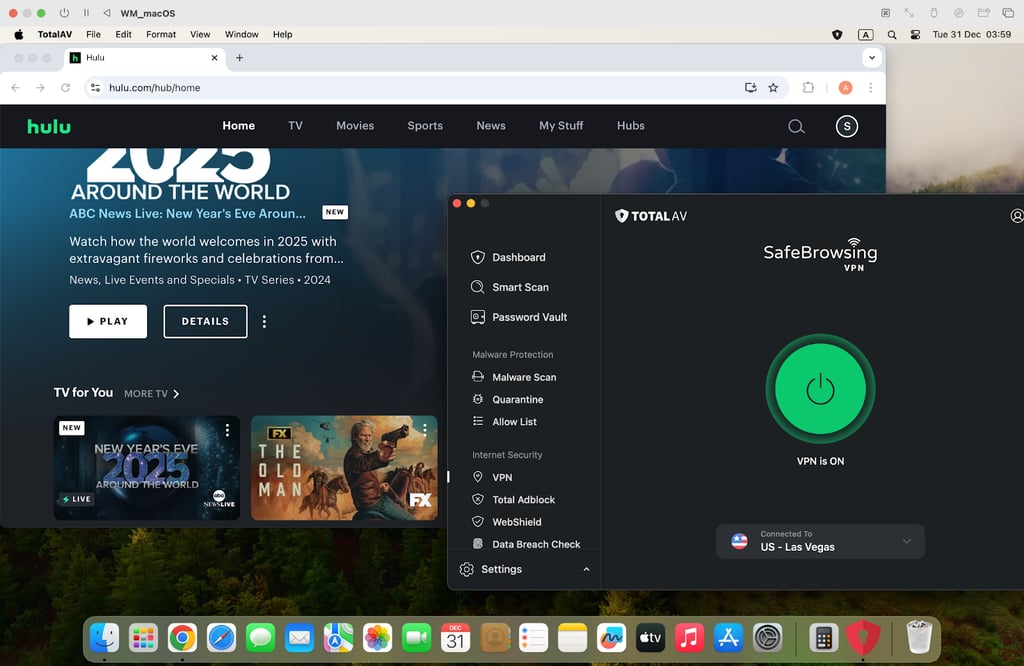1024x666 pixels.
Task: Select VPN in Internet Security
Action: pyautogui.click(x=492, y=477)
